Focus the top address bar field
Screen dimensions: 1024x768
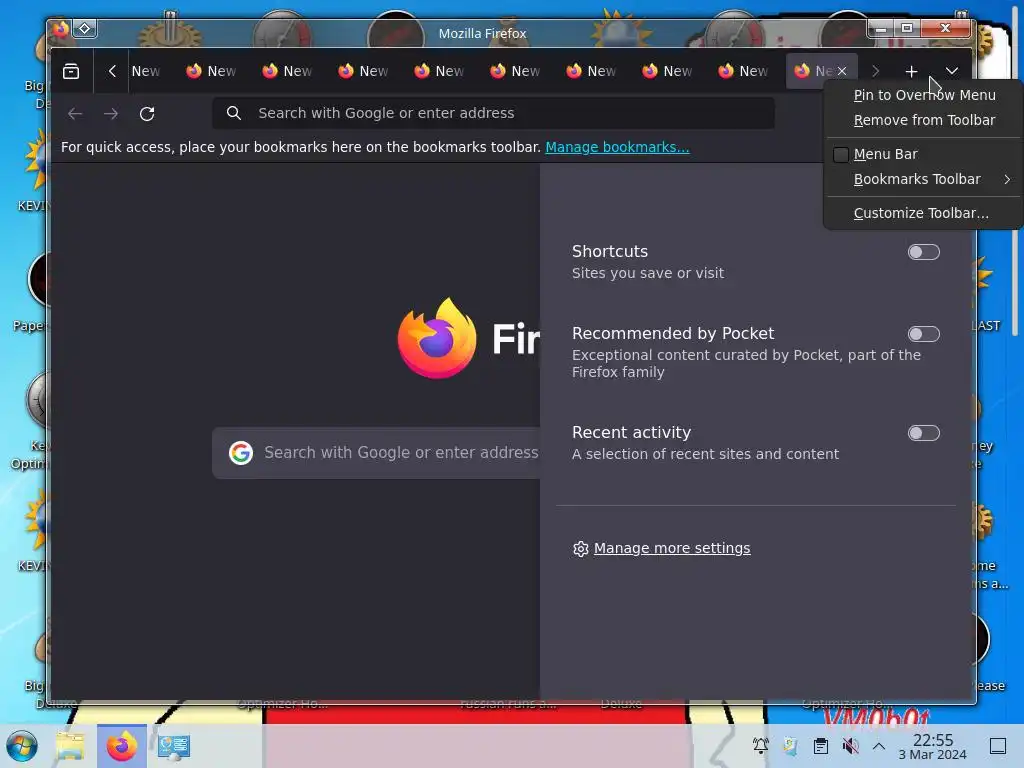point(493,113)
